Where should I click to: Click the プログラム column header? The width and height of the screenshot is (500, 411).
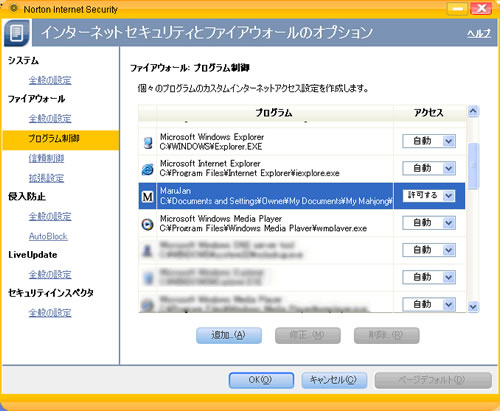click(274, 113)
